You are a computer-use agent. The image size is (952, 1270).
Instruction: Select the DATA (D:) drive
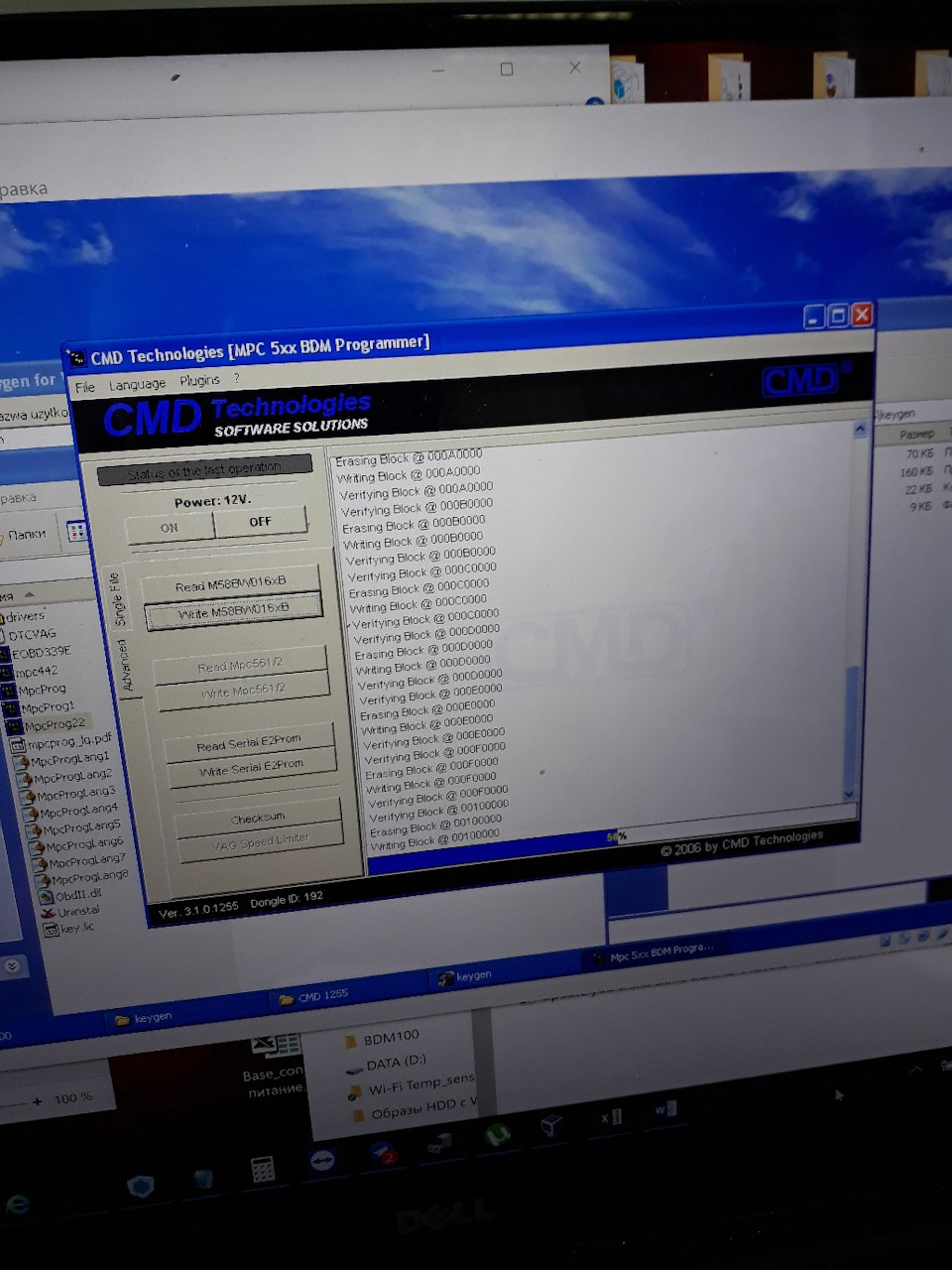[x=386, y=1066]
